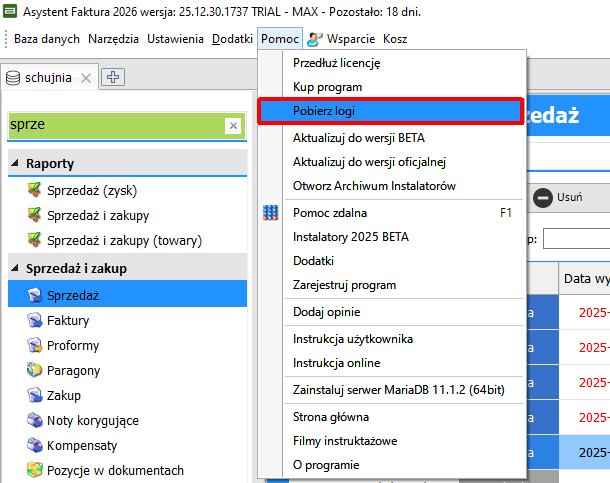Clear the sidebar search field text
This screenshot has width=610, height=483.
click(x=233, y=125)
